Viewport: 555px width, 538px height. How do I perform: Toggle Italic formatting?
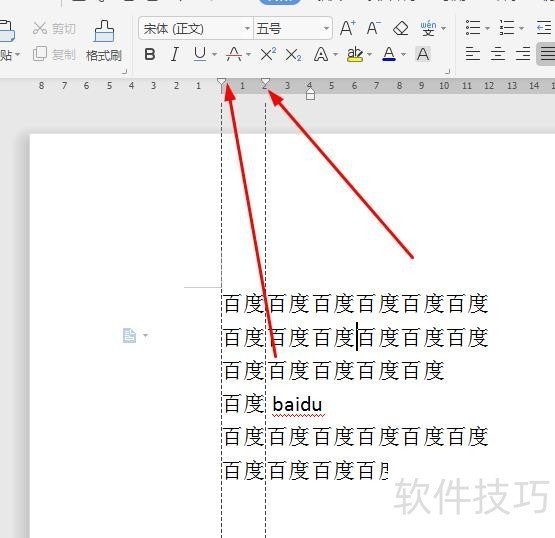[x=174, y=55]
